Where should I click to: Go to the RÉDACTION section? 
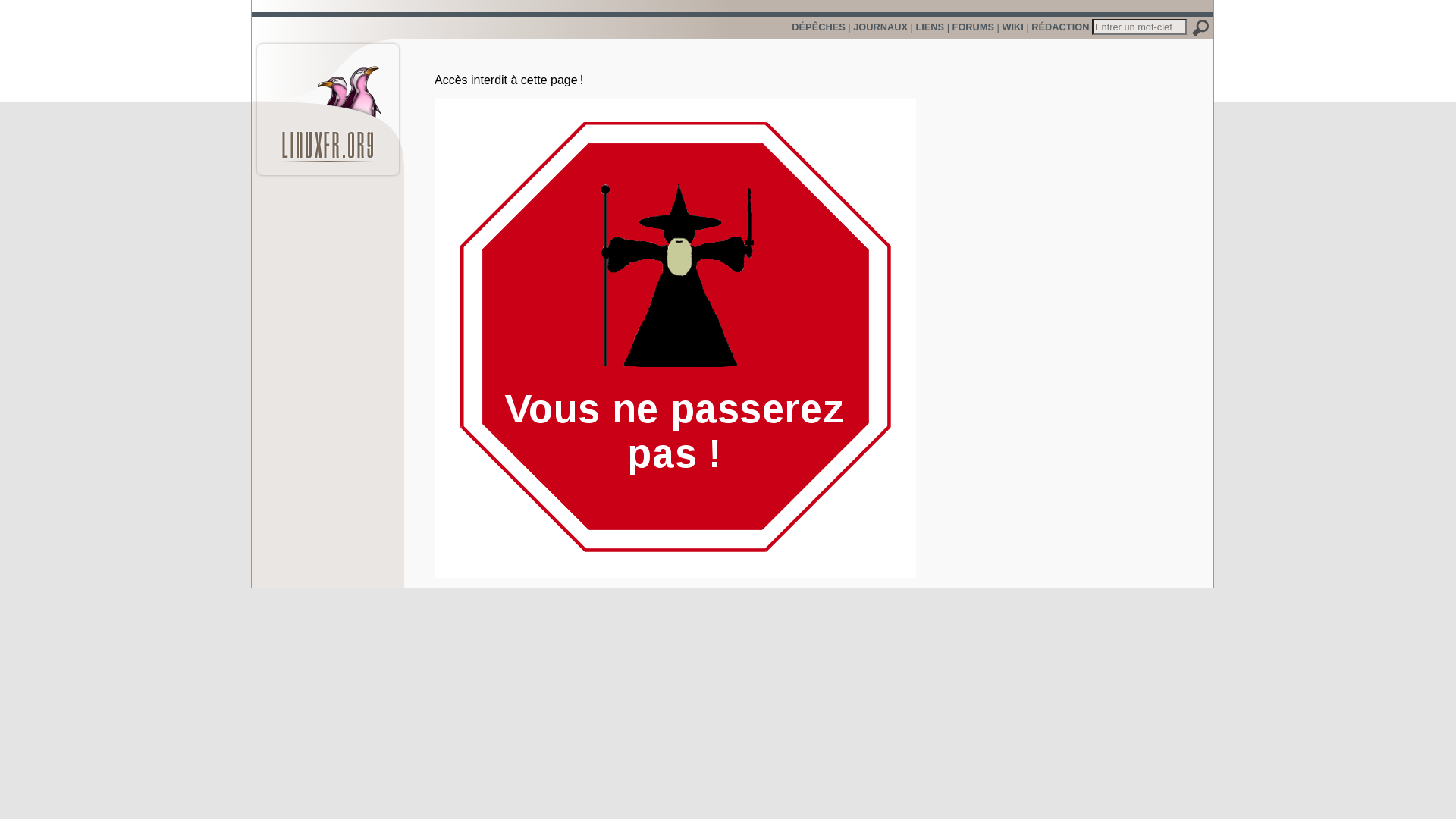coord(1060,27)
